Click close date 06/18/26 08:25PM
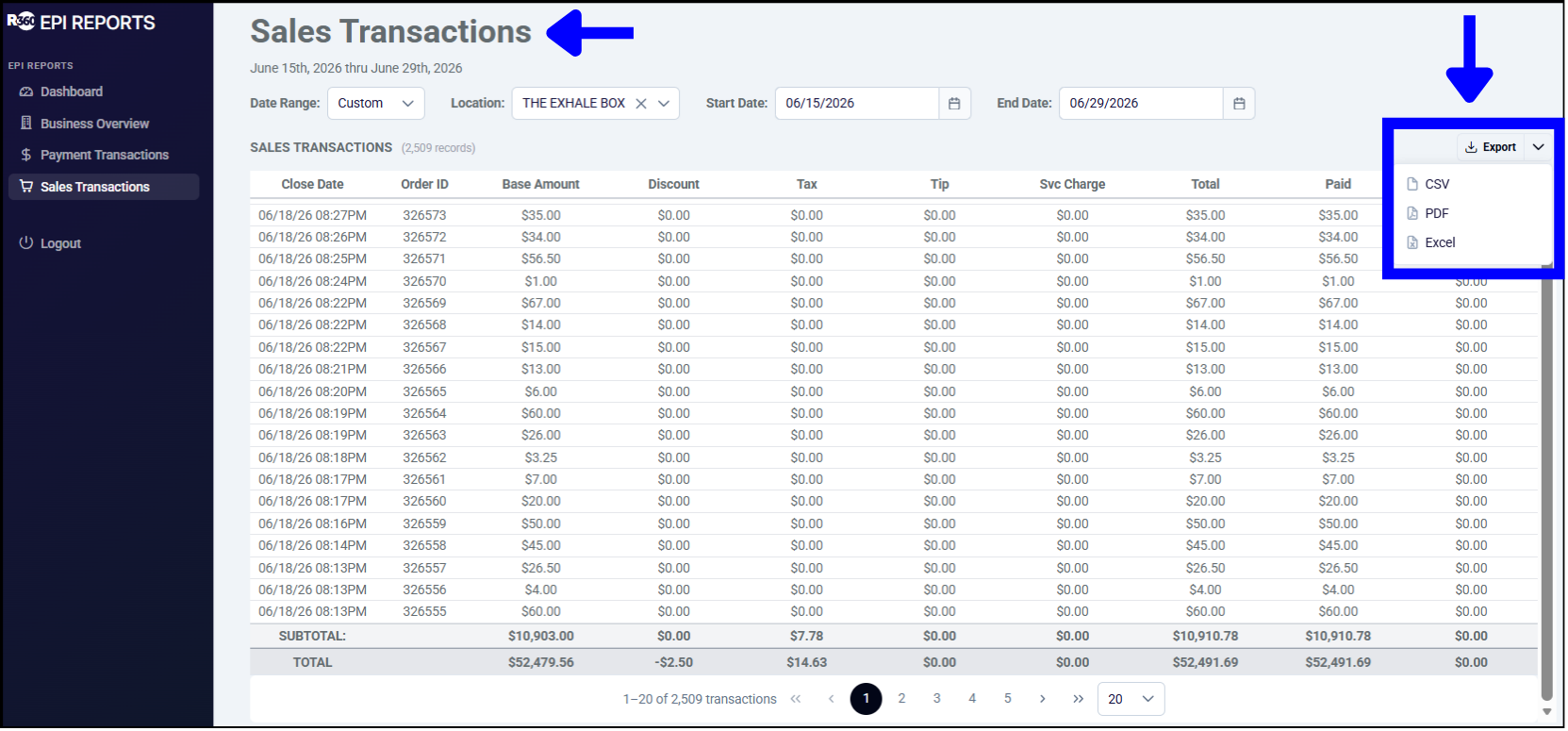Image resolution: width=1568 pixels, height=731 pixels. [312, 258]
